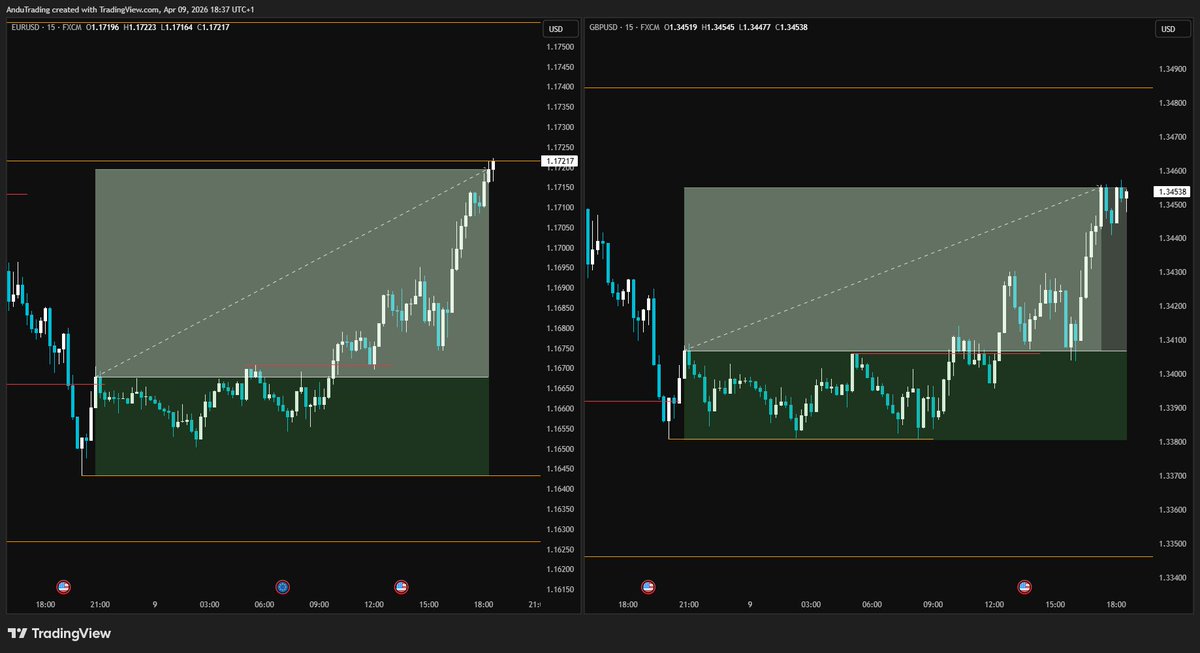The height and width of the screenshot is (653, 1200).
Task: Select the dashed diagonal trend line on EURUSD
Action: pyautogui.click(x=290, y=274)
